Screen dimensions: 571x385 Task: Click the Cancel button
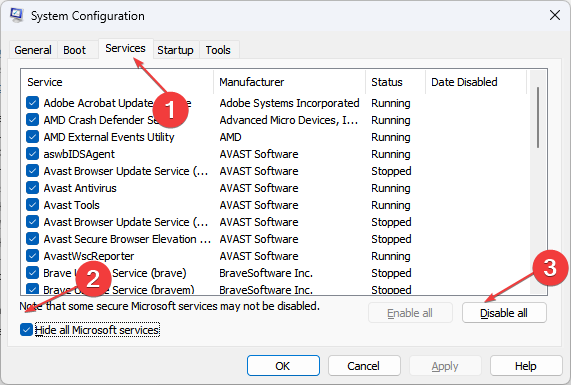[x=363, y=366]
